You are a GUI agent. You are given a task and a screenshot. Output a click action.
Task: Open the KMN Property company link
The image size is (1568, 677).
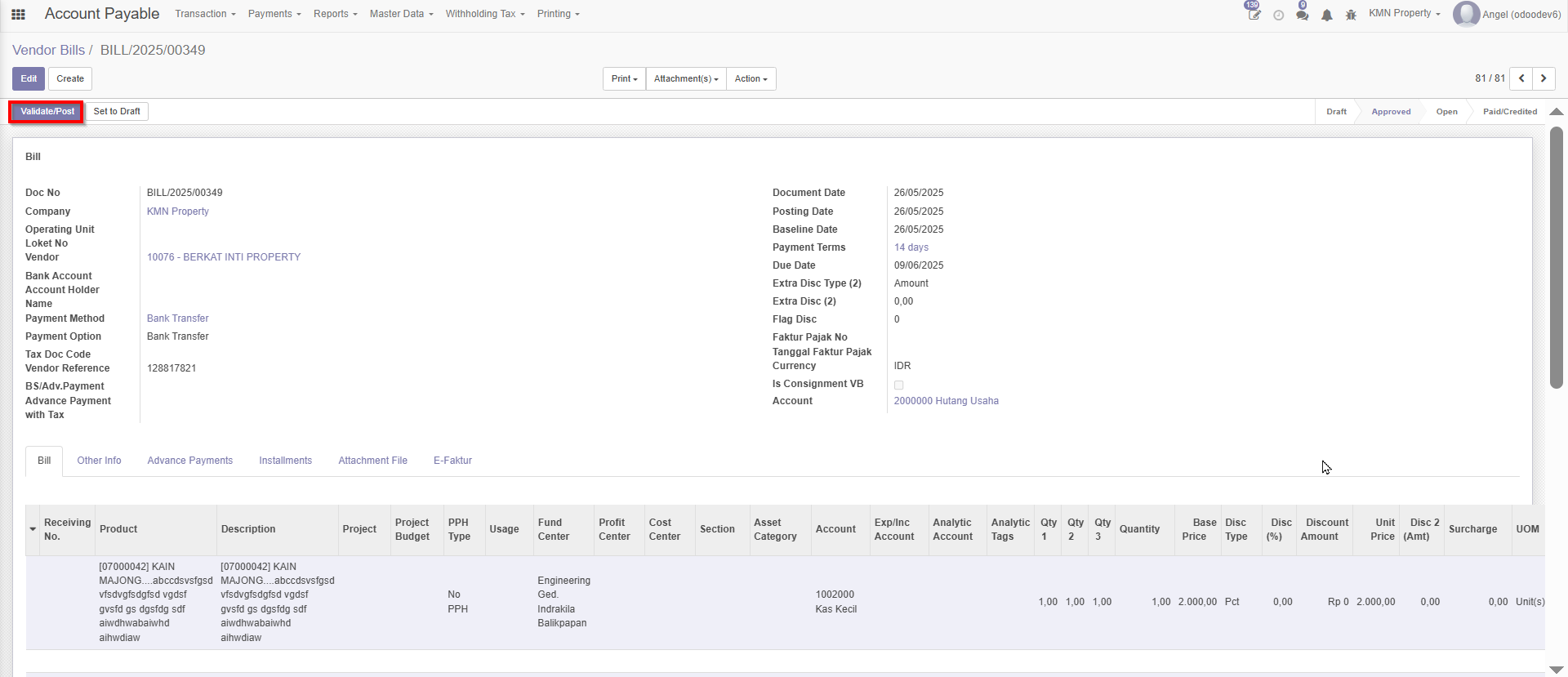[x=177, y=212]
